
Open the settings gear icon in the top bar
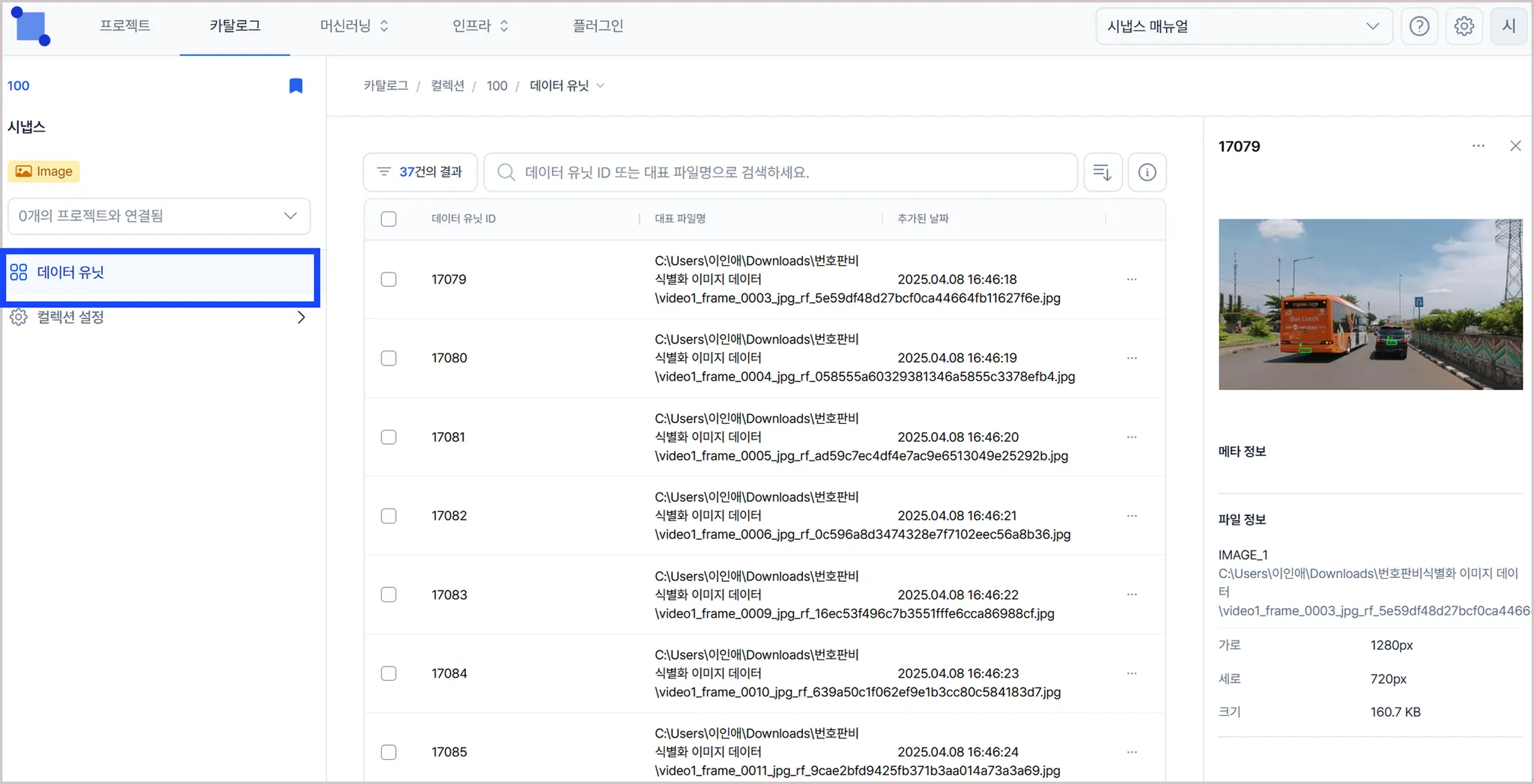1464,26
